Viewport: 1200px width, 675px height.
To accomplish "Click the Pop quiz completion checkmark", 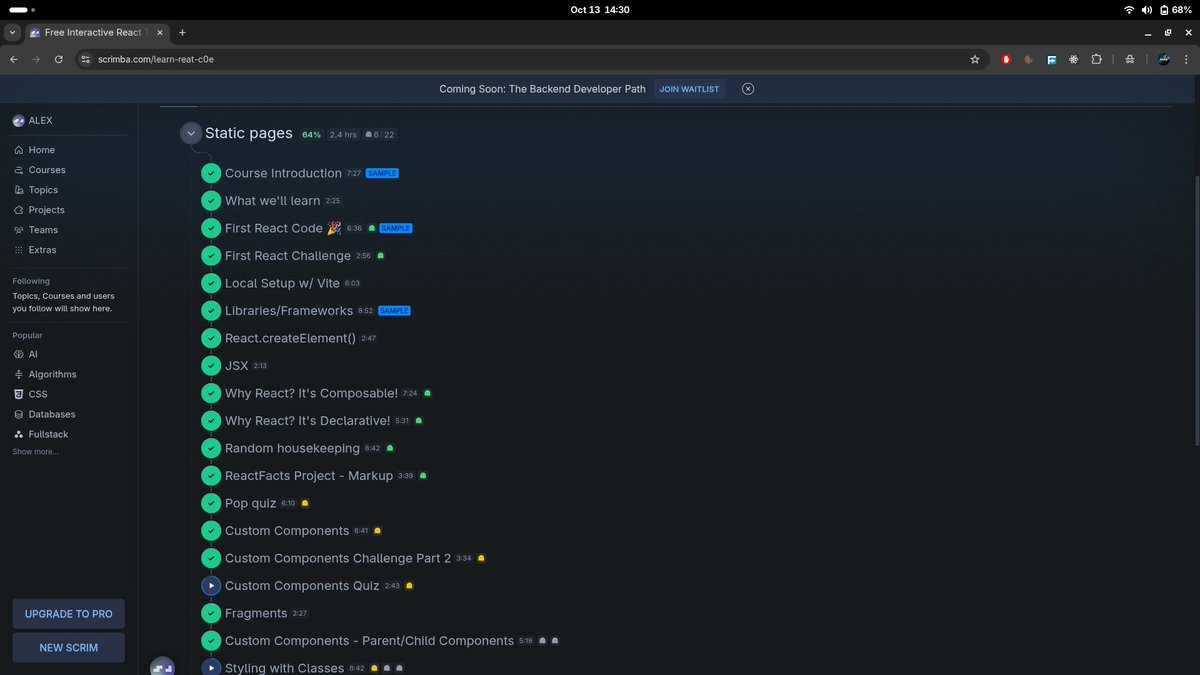I will click(x=210, y=503).
